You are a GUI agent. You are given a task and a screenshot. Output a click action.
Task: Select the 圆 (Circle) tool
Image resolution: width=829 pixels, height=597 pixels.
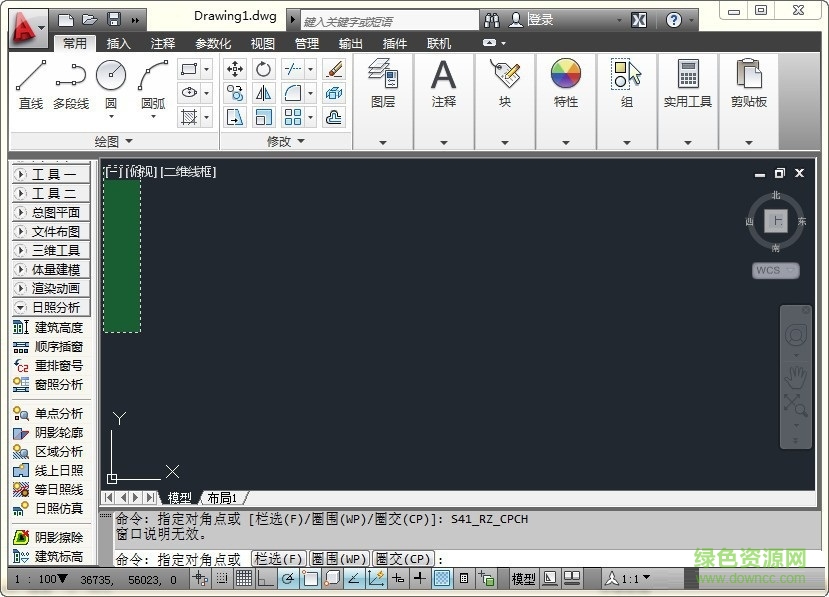[111, 83]
